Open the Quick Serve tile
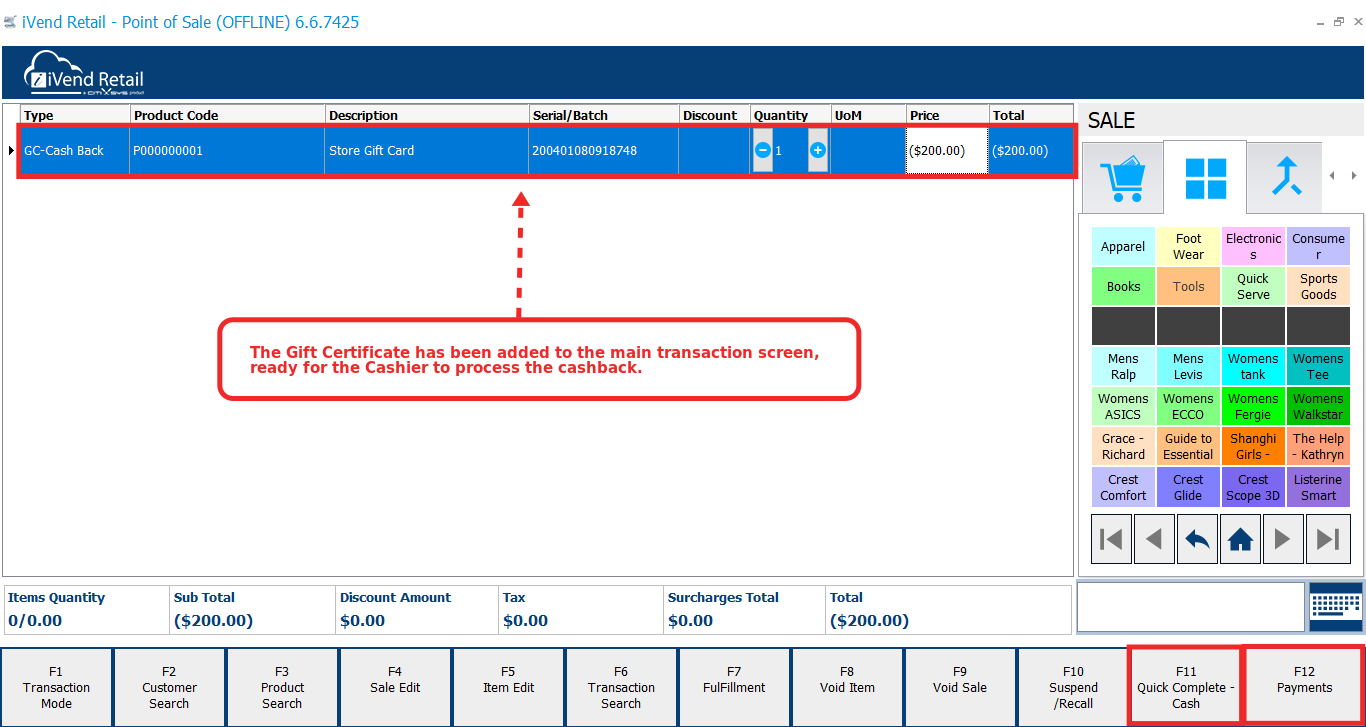Viewport: 1366px width, 727px height. pyautogui.click(x=1253, y=286)
